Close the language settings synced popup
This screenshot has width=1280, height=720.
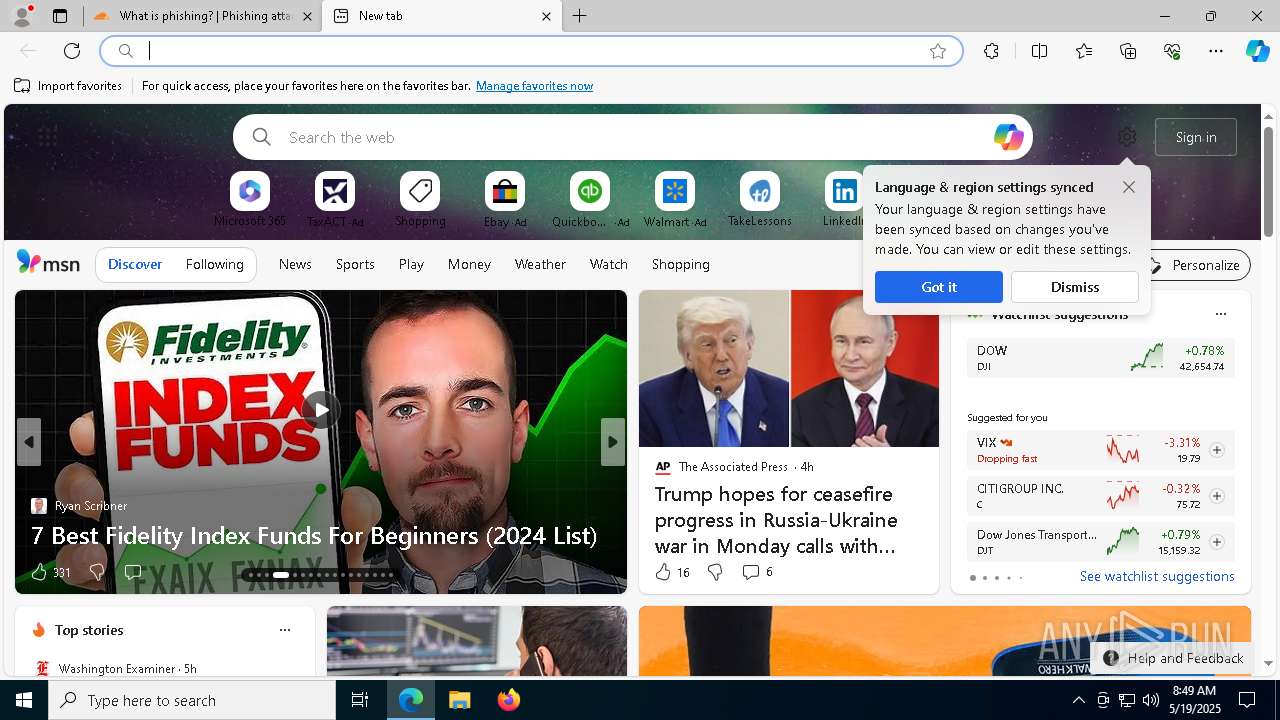click(x=1129, y=187)
